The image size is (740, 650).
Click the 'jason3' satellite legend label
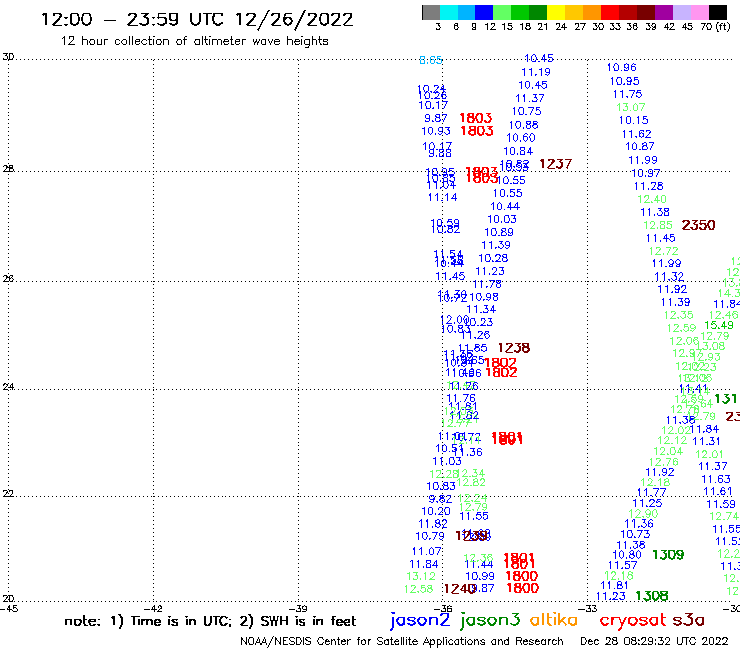pos(490,620)
